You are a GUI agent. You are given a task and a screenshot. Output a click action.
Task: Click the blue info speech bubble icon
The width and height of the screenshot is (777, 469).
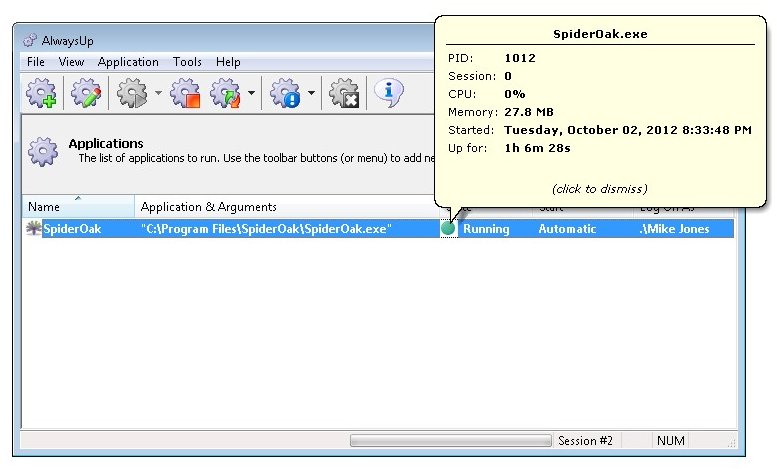388,93
